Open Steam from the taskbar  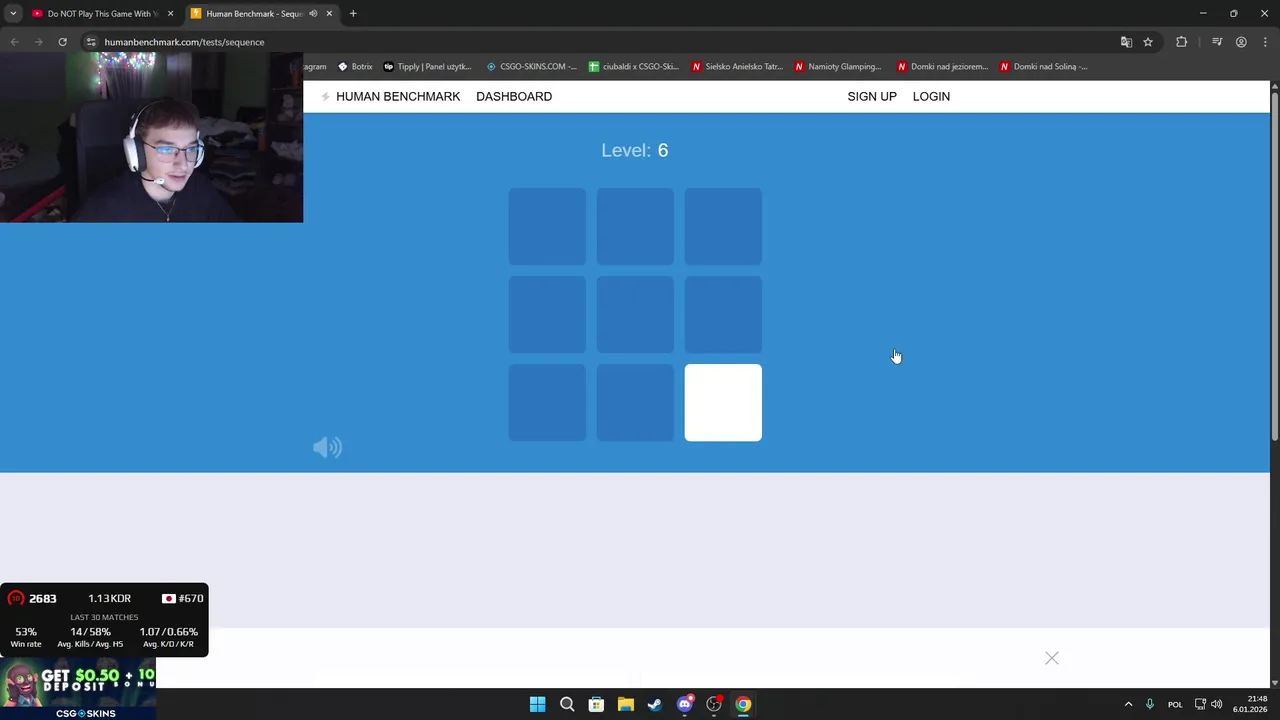(x=655, y=704)
